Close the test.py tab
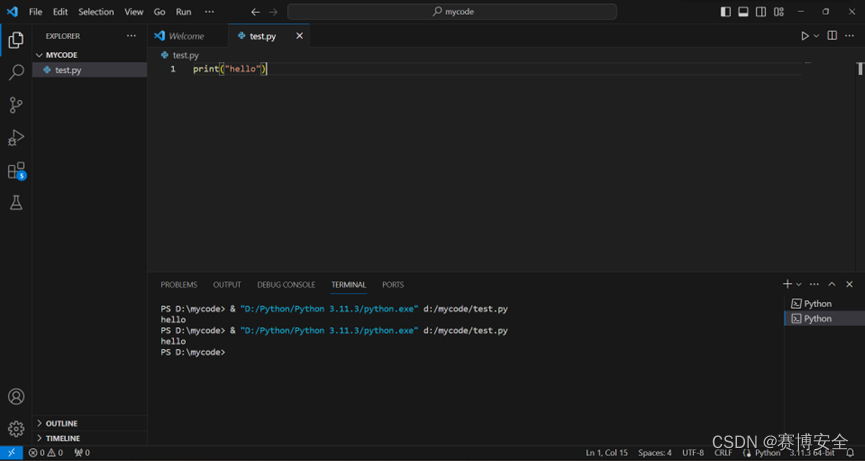 point(300,36)
